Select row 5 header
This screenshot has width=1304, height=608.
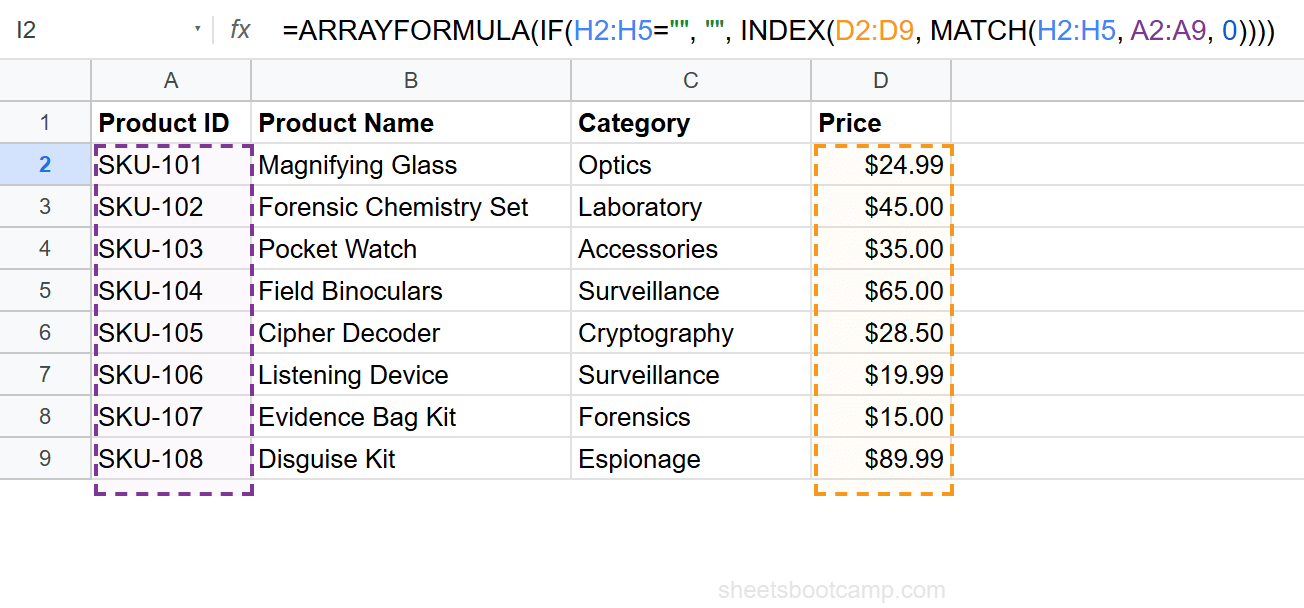coord(45,291)
